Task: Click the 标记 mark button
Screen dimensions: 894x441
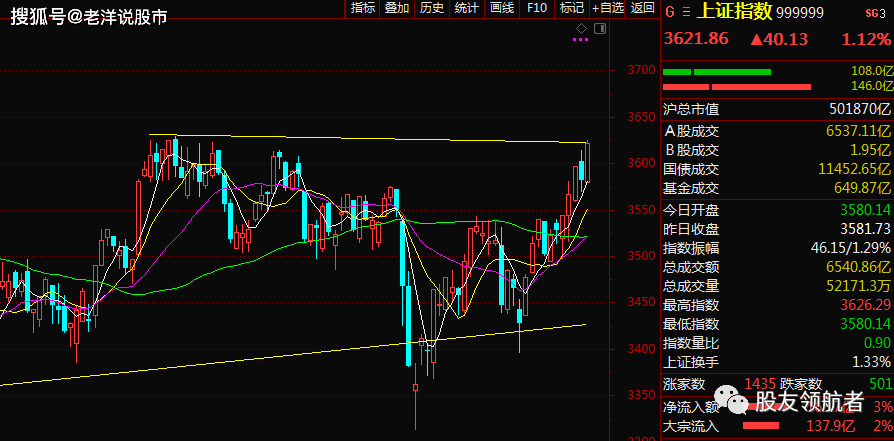Action: click(571, 8)
